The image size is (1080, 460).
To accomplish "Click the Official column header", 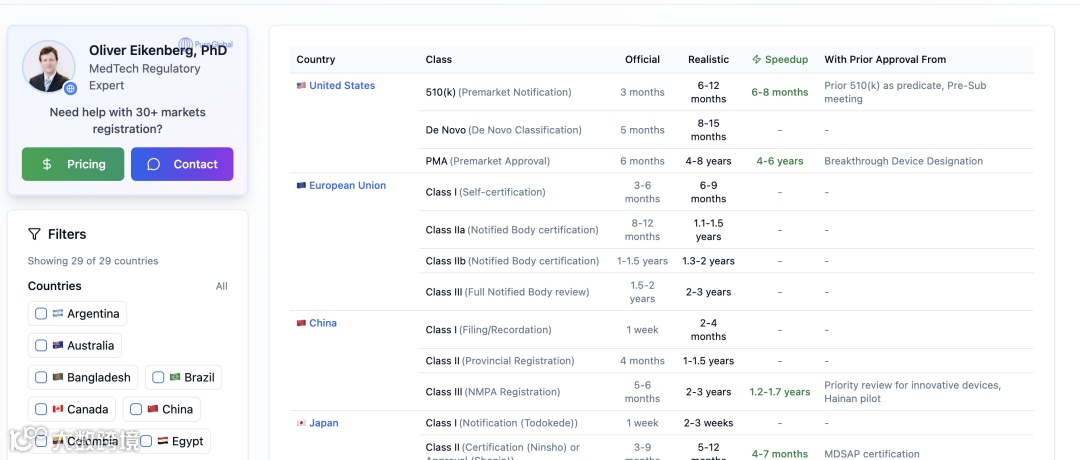I will pyautogui.click(x=642, y=60).
